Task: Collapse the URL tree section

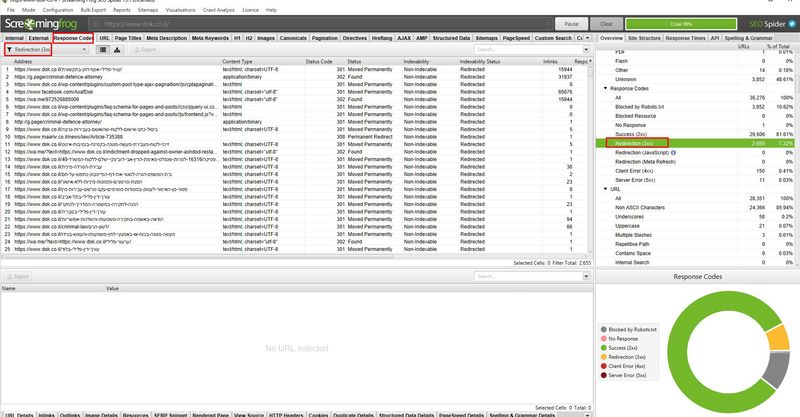Action: point(606,189)
